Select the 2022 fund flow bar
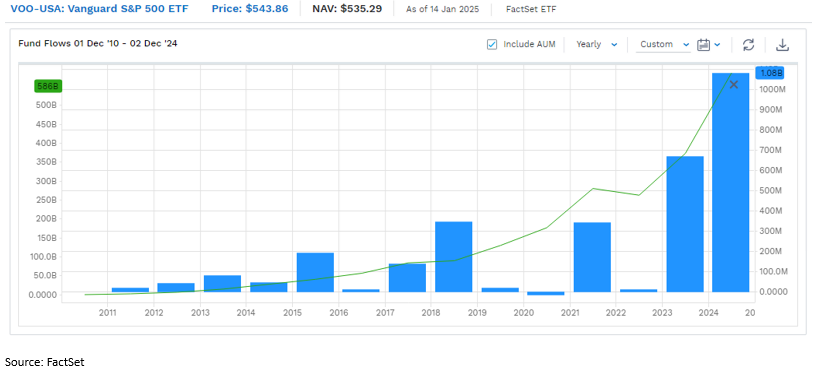815x371 pixels. coord(638,290)
